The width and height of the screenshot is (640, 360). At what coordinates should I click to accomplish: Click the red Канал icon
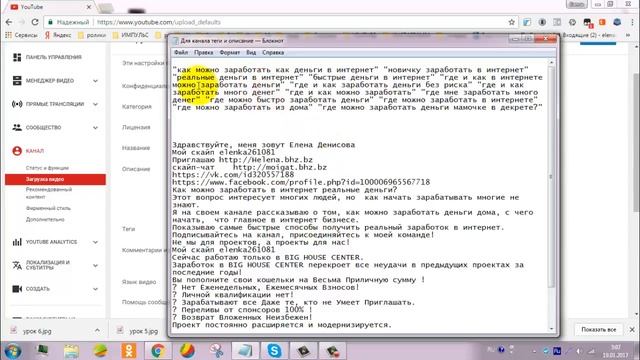click(x=17, y=151)
